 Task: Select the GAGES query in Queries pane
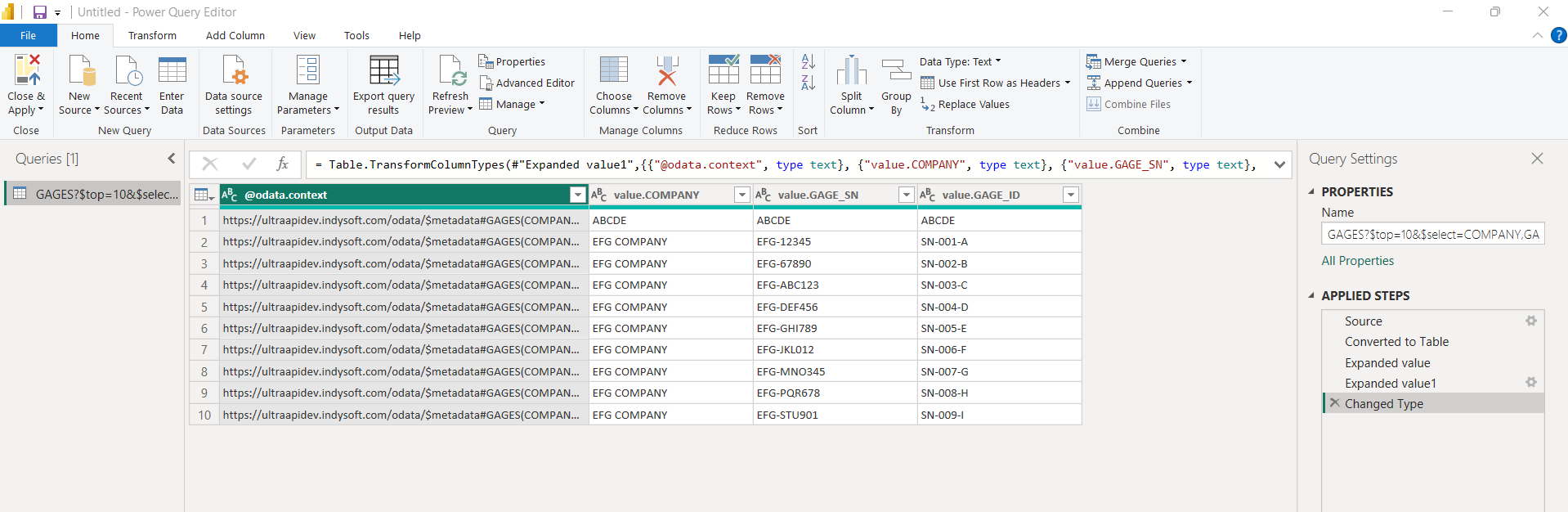(x=92, y=194)
